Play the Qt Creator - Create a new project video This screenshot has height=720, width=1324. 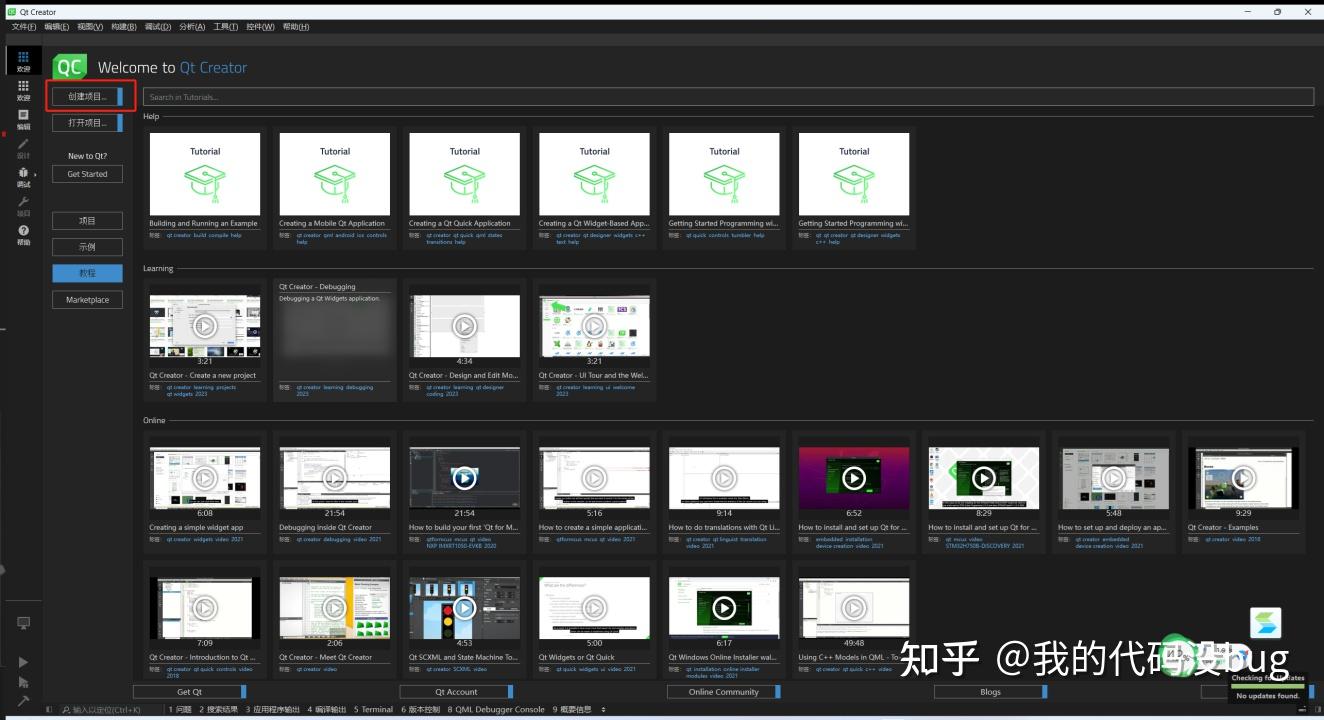point(204,325)
